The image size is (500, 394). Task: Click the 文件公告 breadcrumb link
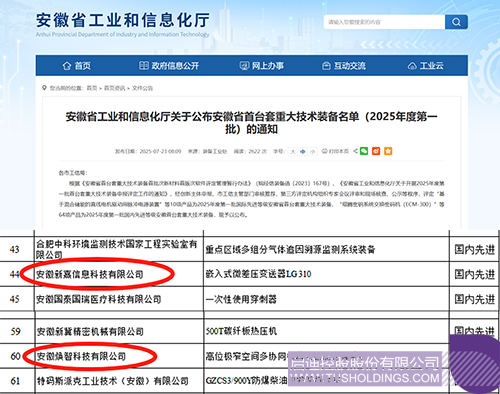click(142, 88)
